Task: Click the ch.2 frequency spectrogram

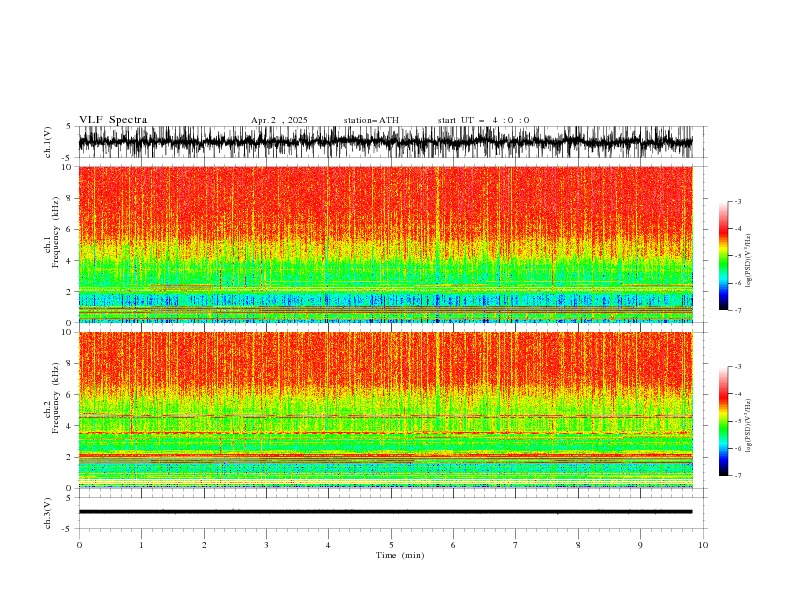Action: [x=385, y=410]
